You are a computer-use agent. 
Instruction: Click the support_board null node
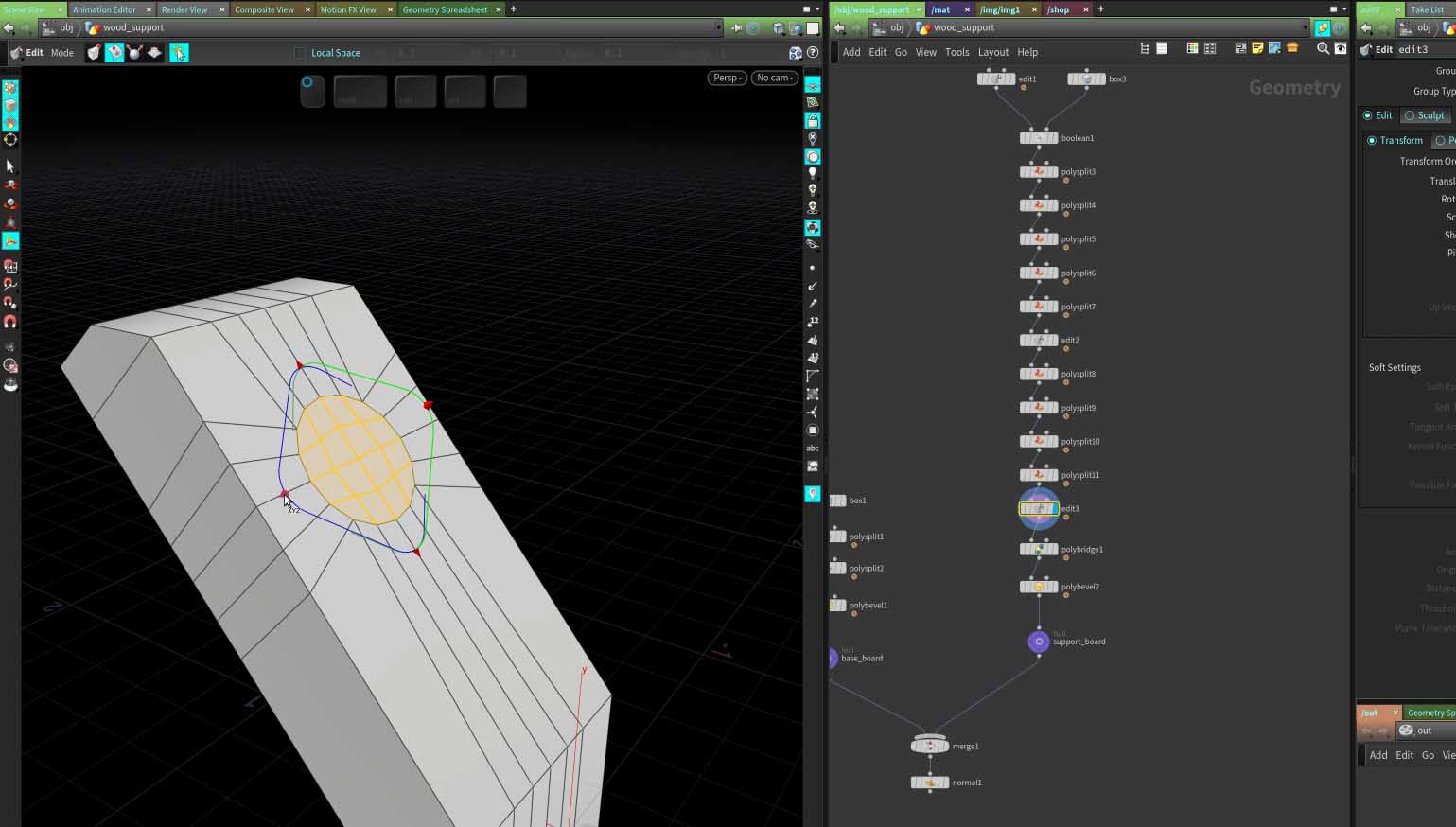point(1039,642)
